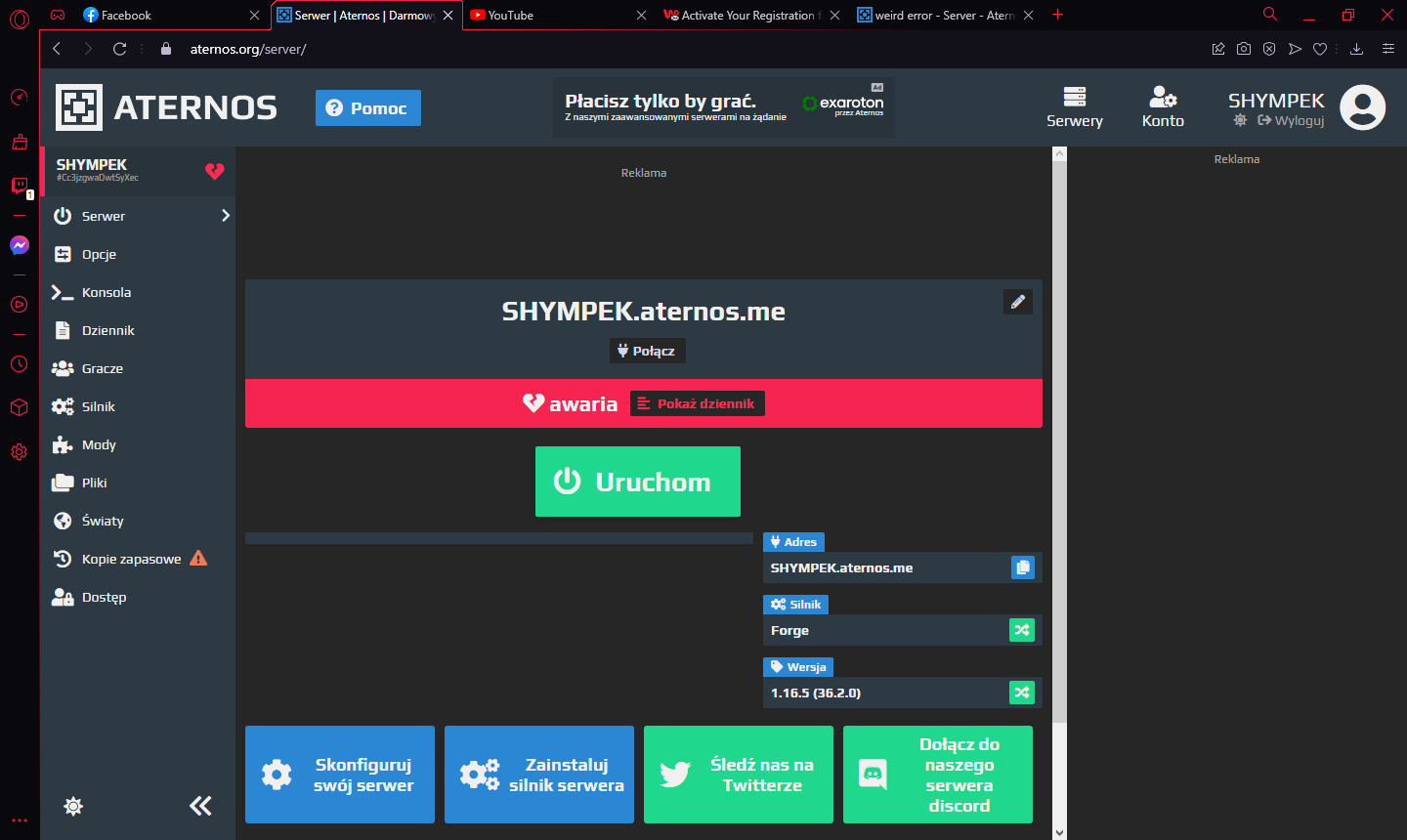This screenshot has height=840, width=1407.
Task: Click the heart bookmark icon in address bar
Action: [1320, 49]
